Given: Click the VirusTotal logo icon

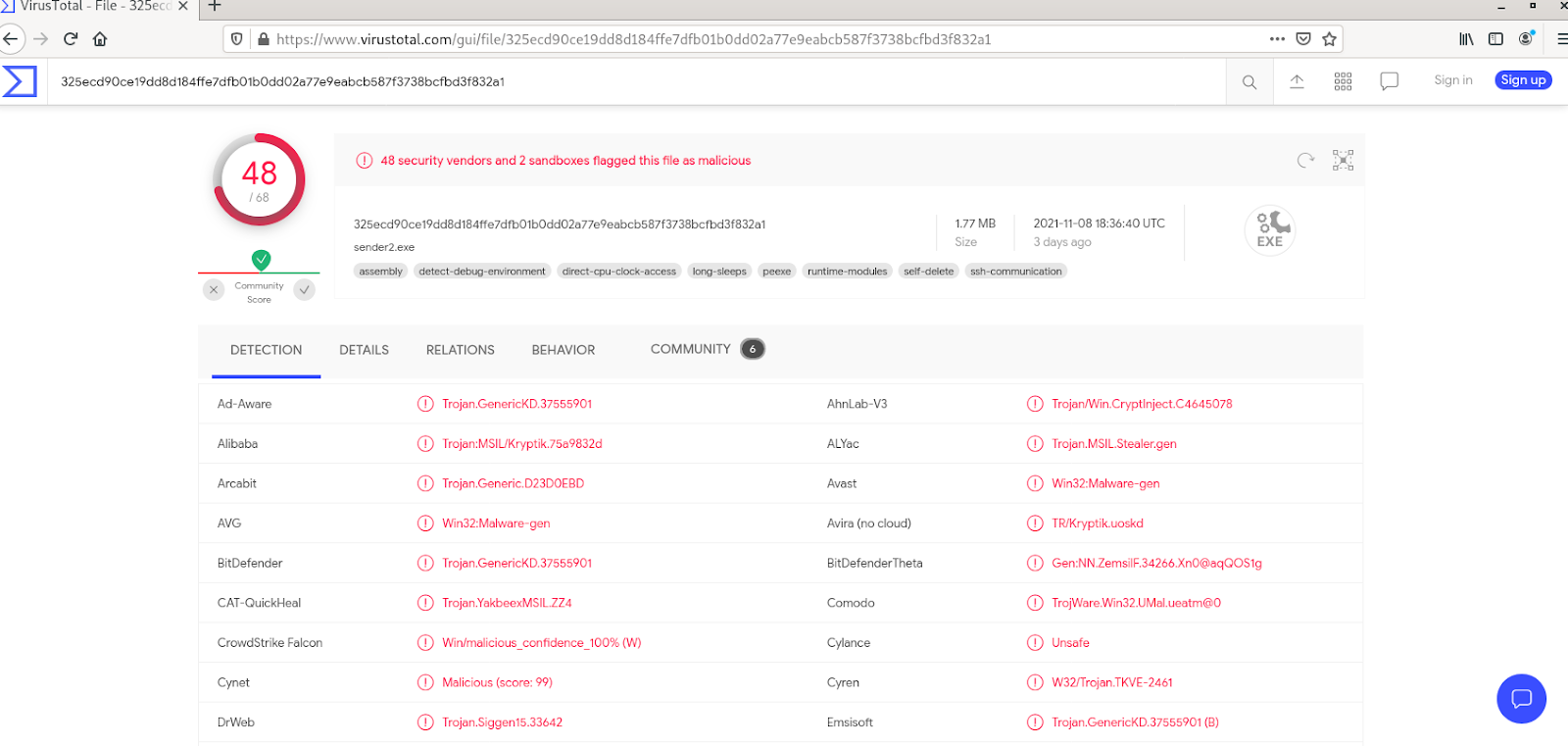Looking at the screenshot, I should [x=20, y=81].
